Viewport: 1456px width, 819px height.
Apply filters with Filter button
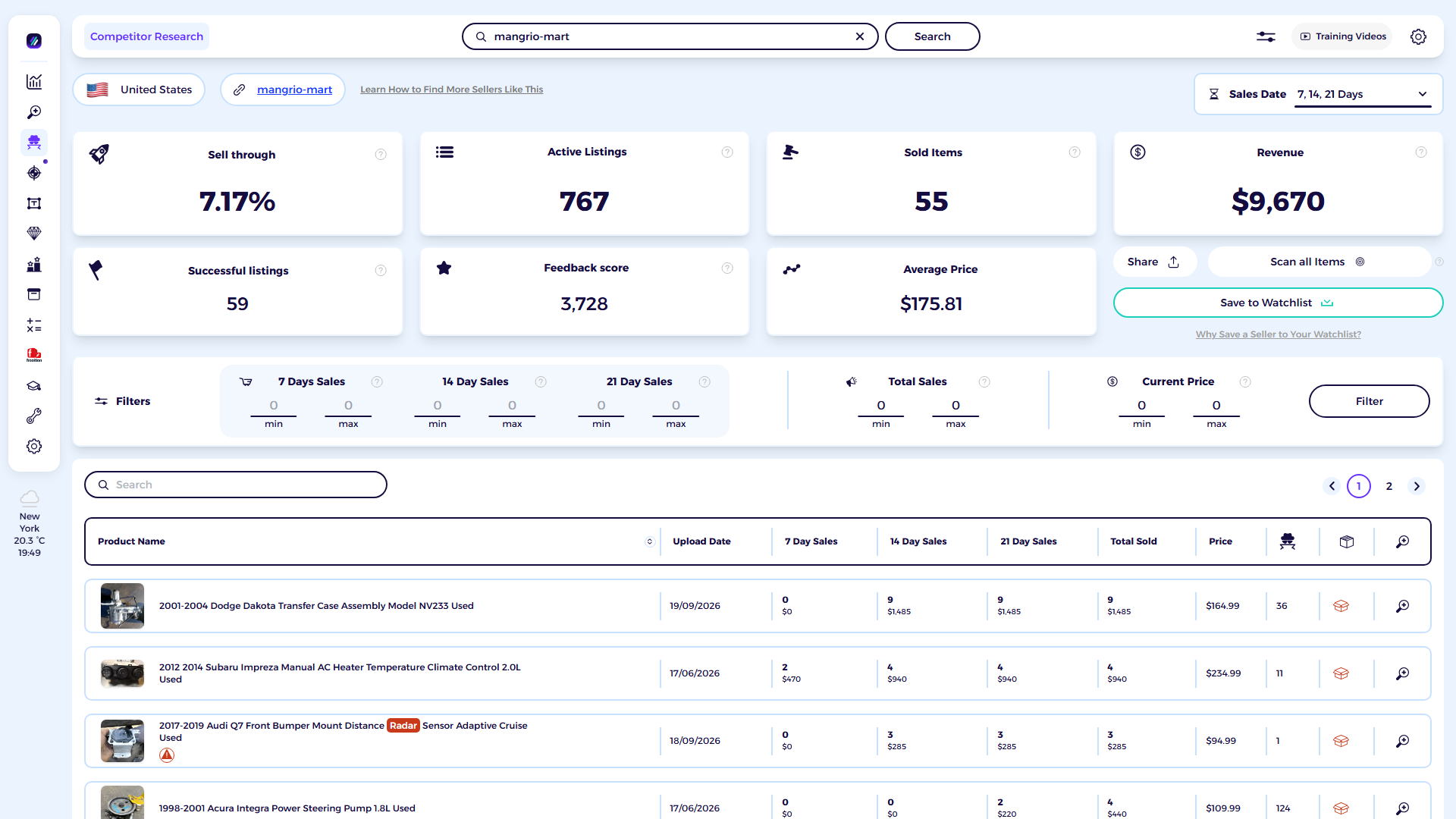tap(1369, 401)
